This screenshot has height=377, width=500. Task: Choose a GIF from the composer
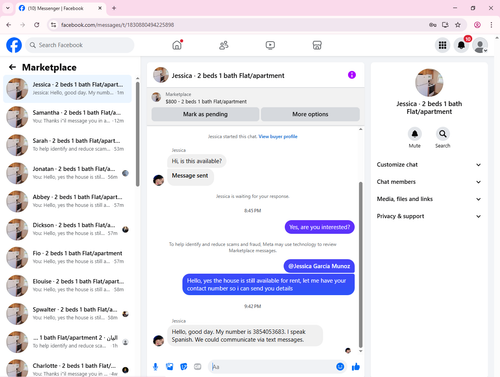(198, 367)
